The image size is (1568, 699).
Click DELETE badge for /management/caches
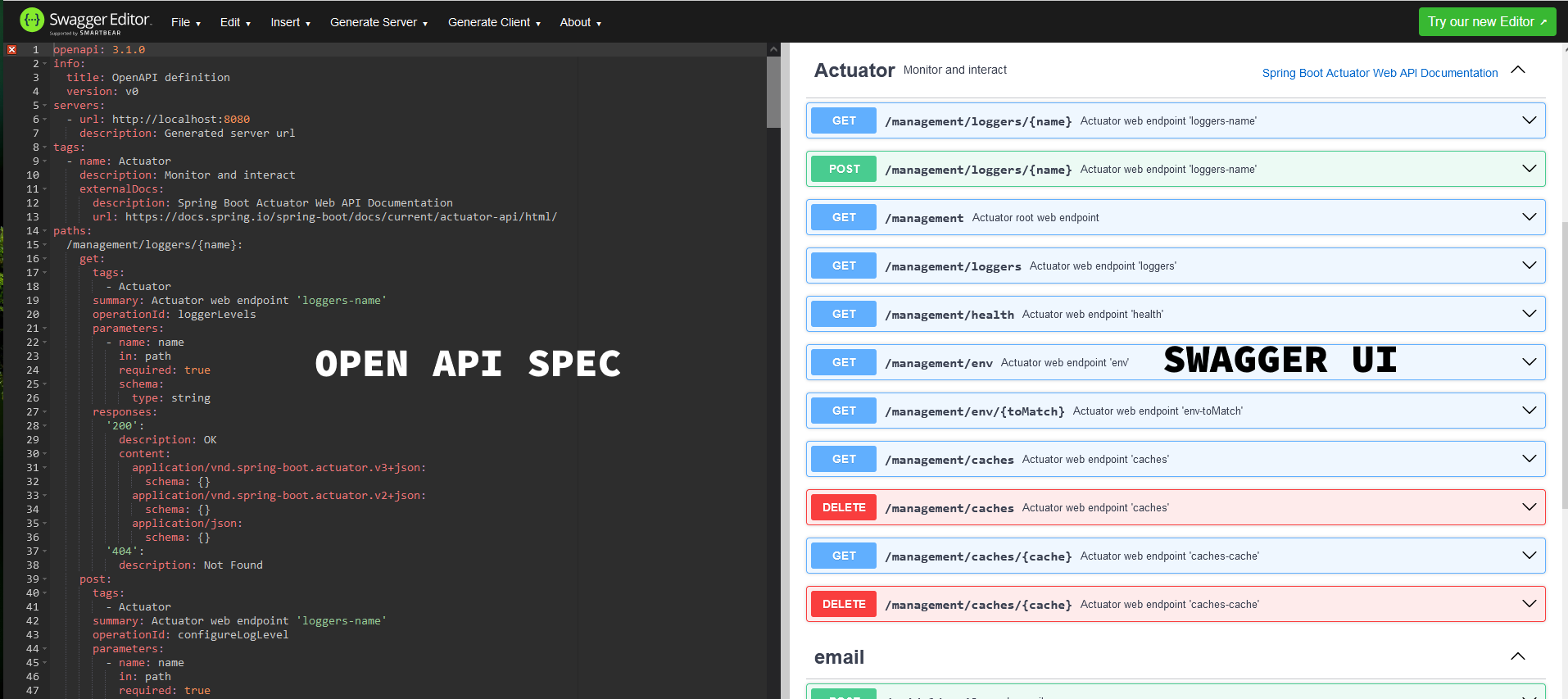click(x=844, y=507)
